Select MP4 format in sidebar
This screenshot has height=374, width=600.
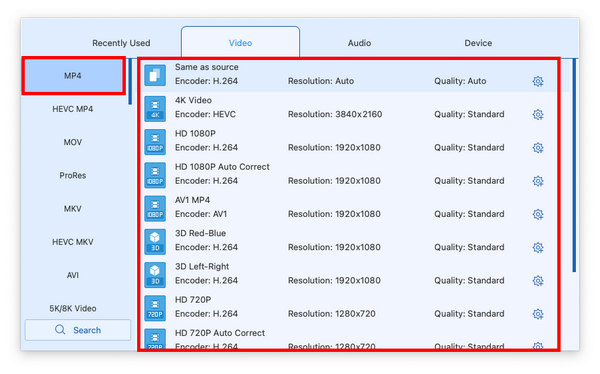click(73, 76)
